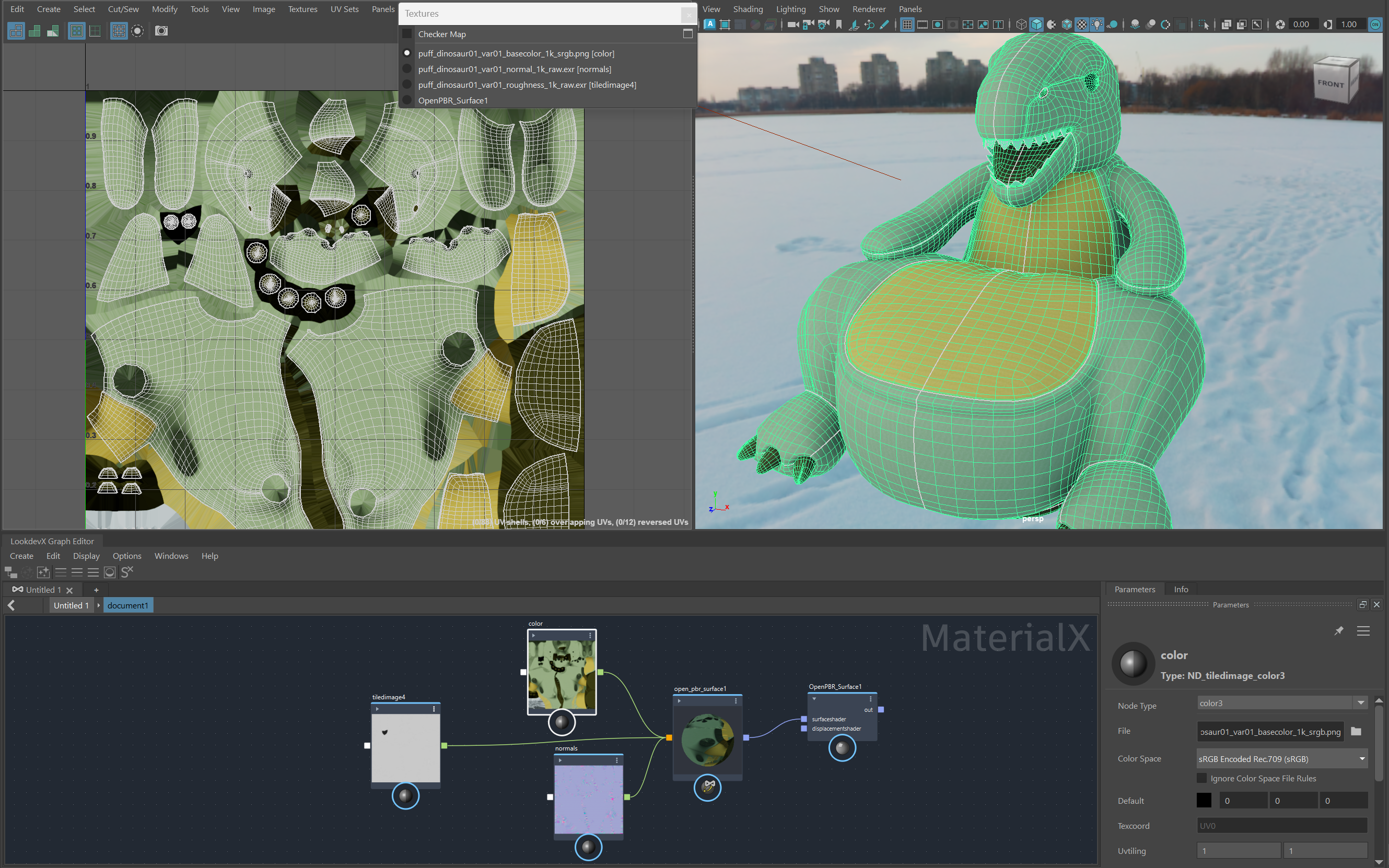Open the Cut/Sew menu
The image size is (1389, 868).
[x=122, y=8]
